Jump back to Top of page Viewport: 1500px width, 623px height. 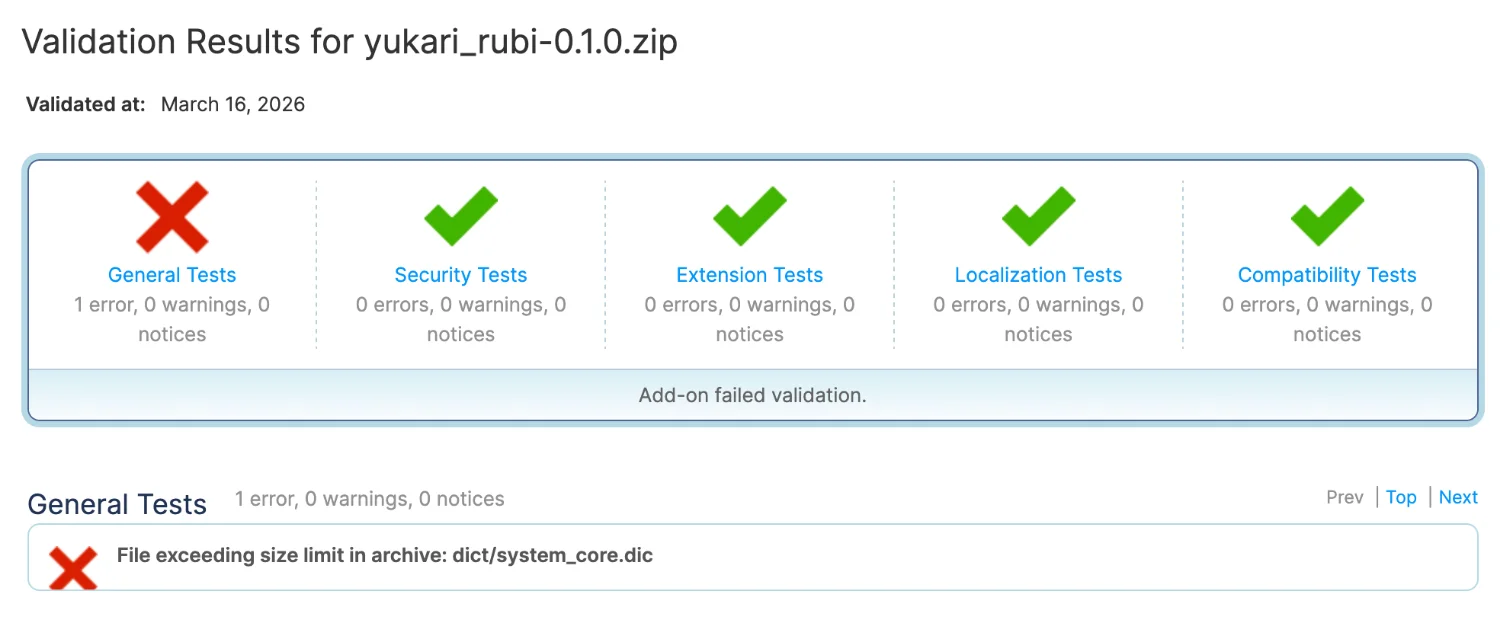(x=1401, y=497)
